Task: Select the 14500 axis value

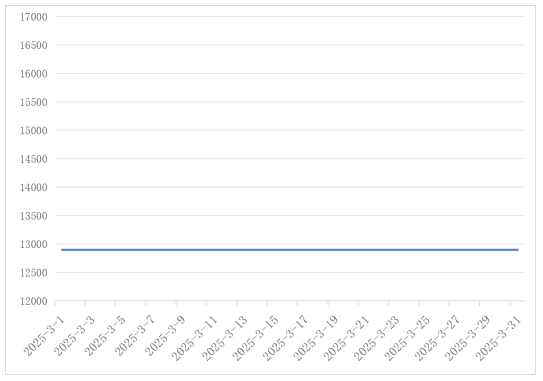Action: 34,159
